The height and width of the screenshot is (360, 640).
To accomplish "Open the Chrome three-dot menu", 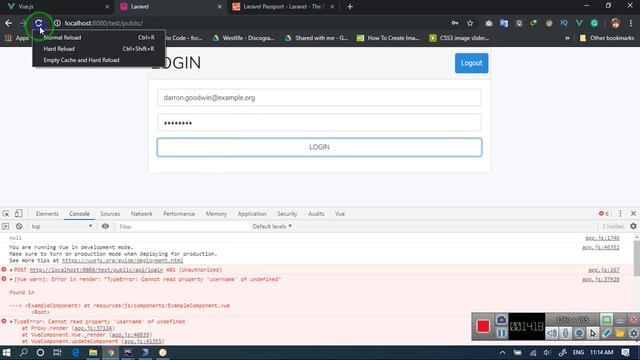I will coord(631,23).
